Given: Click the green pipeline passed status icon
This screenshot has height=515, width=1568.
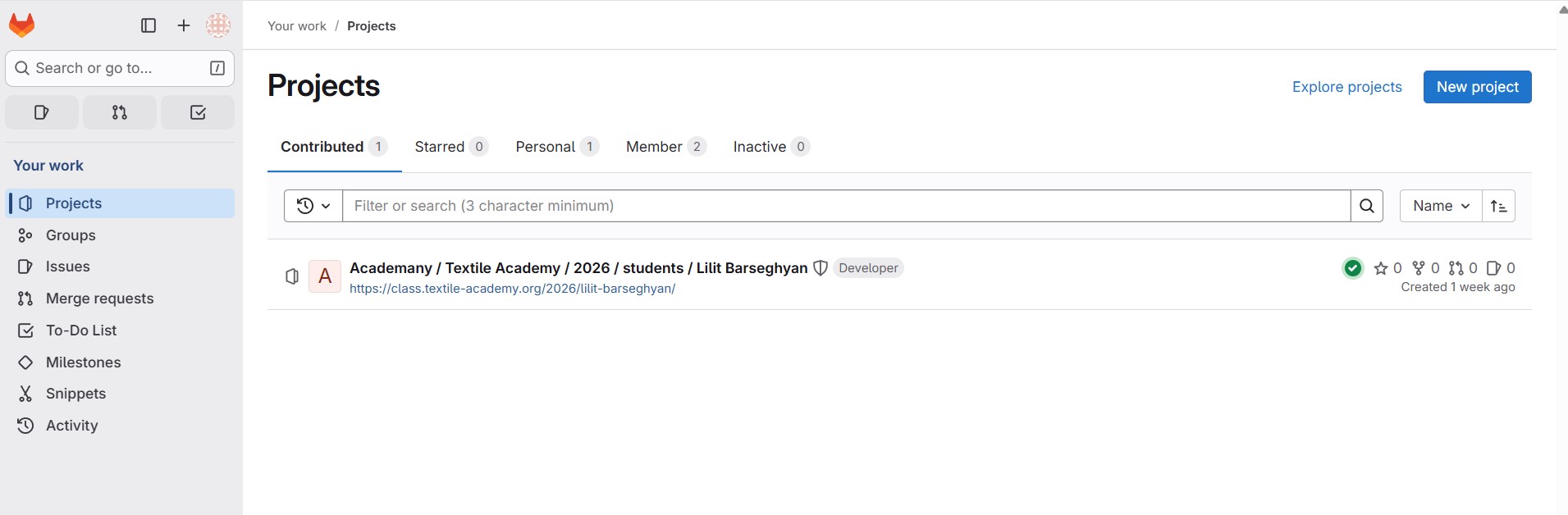Looking at the screenshot, I should [1353, 268].
